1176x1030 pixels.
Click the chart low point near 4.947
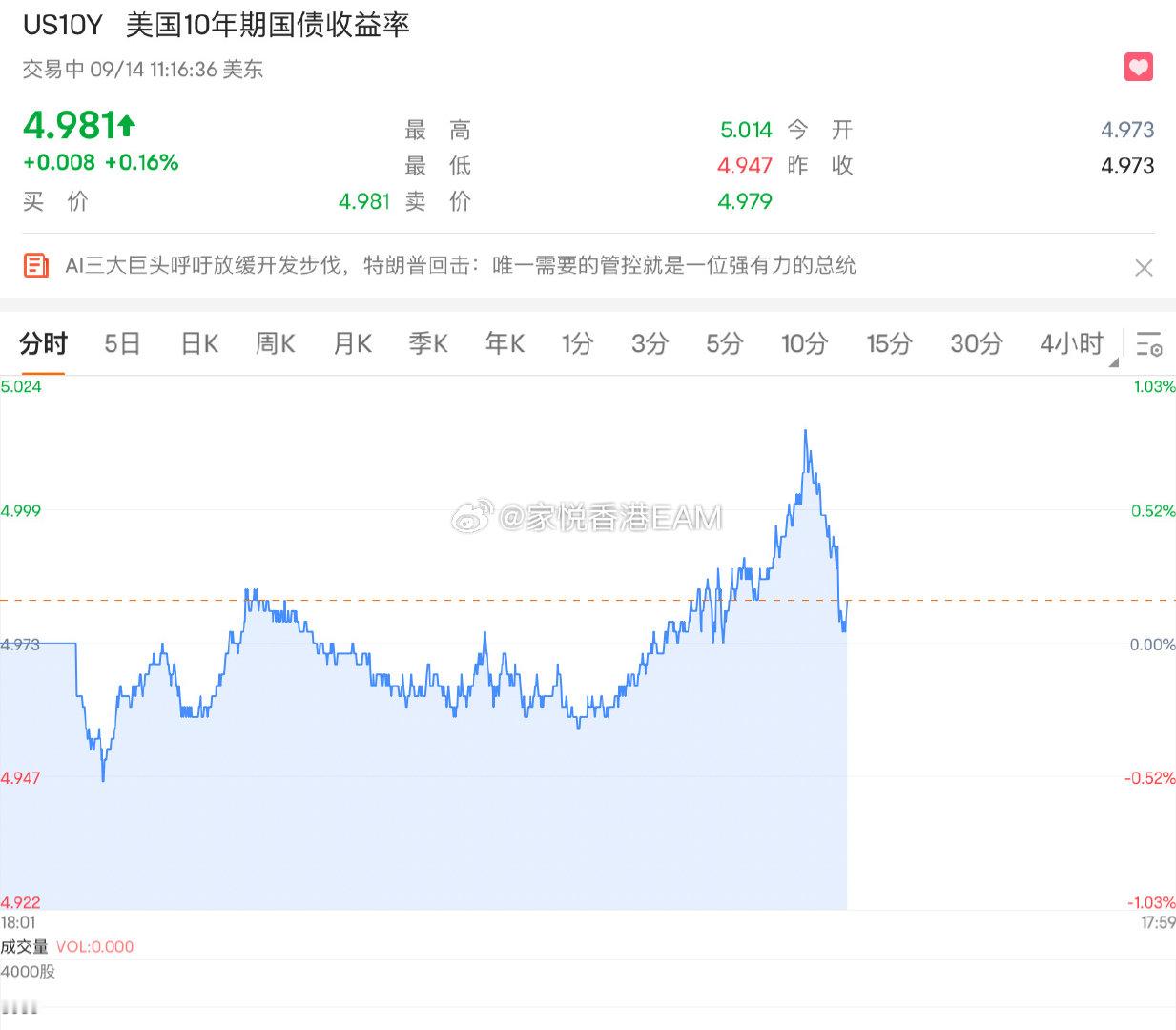(103, 778)
